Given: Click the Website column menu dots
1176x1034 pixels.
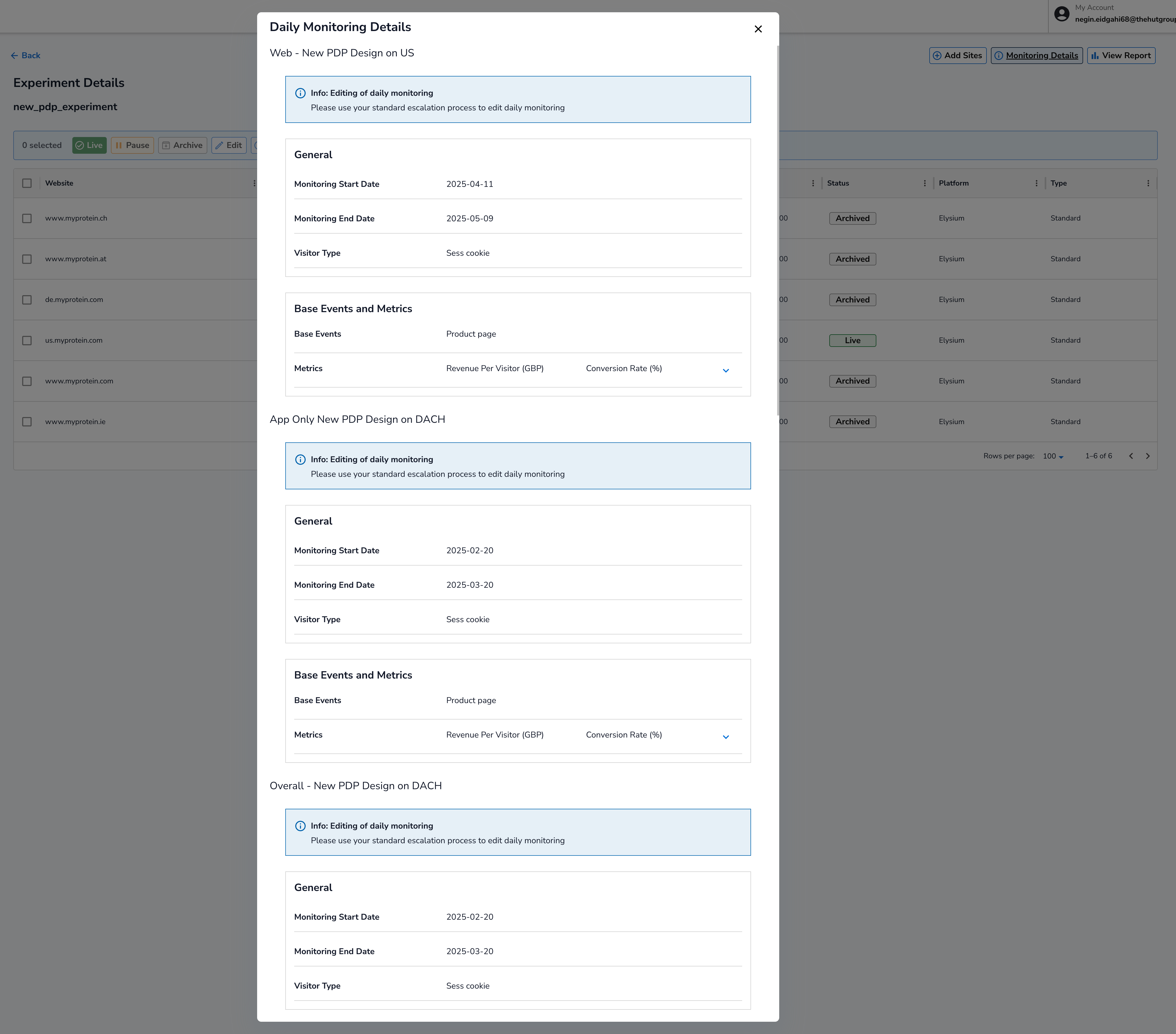Looking at the screenshot, I should pyautogui.click(x=254, y=183).
